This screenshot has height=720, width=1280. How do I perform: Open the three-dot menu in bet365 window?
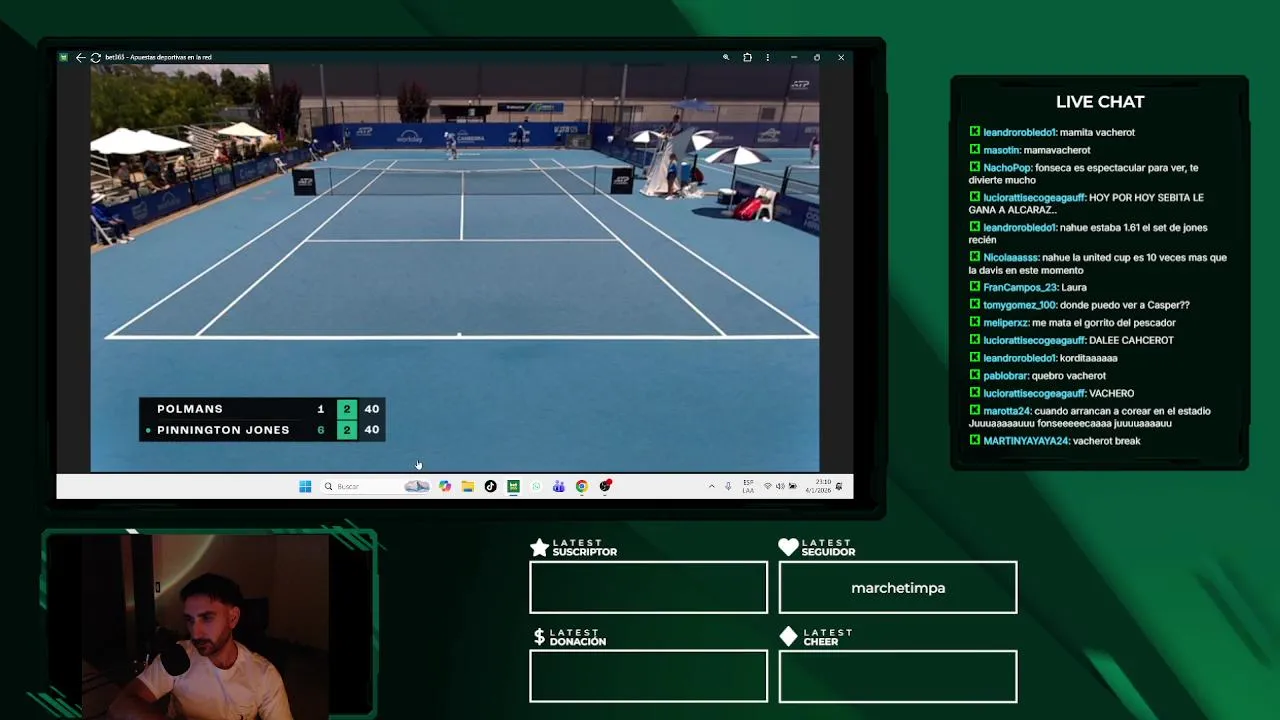(768, 57)
